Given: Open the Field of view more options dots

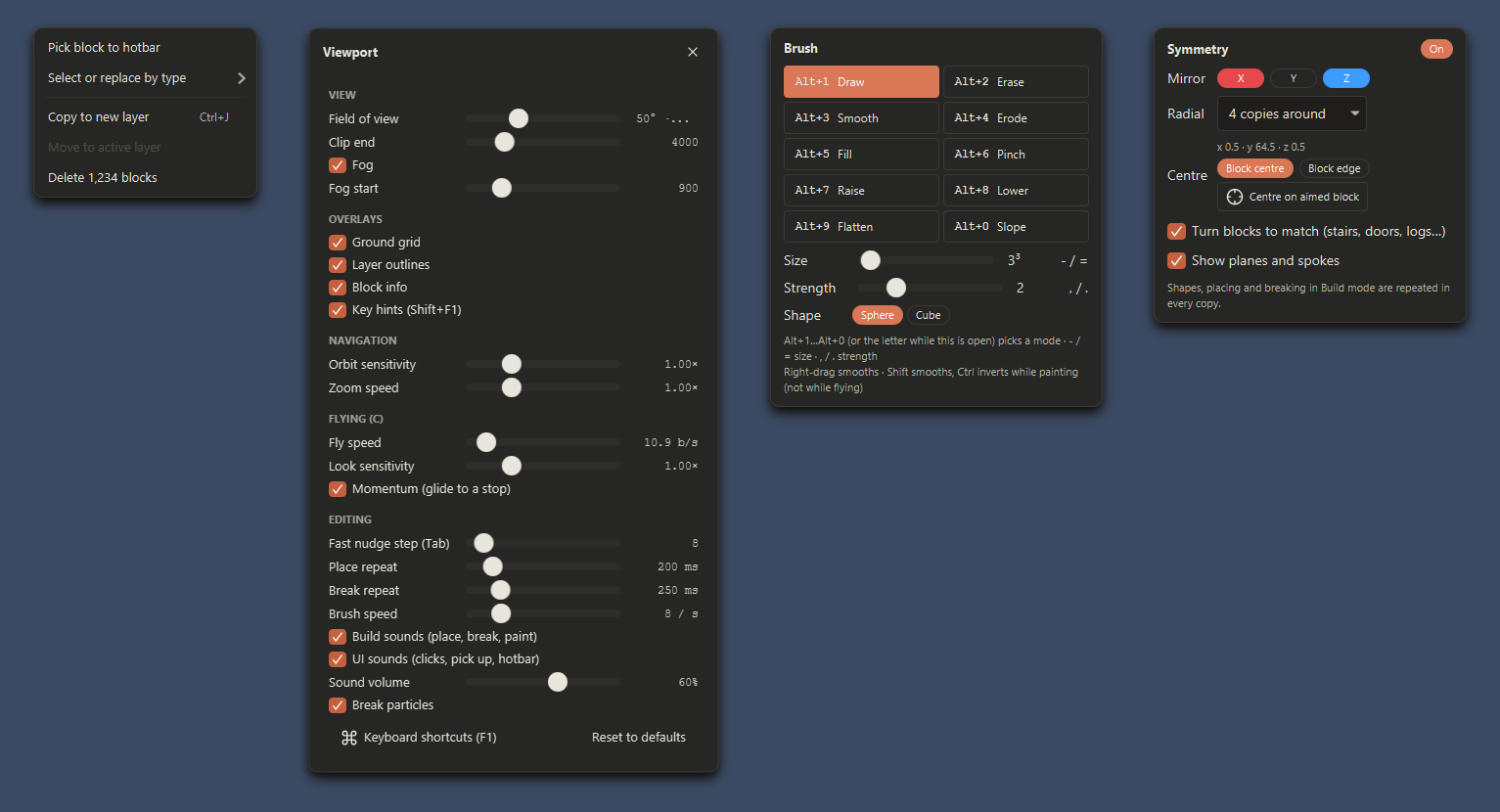Looking at the screenshot, I should tap(678, 118).
